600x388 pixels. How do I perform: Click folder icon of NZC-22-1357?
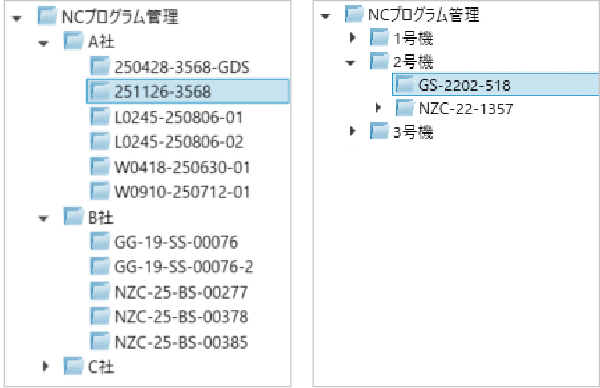[x=405, y=108]
